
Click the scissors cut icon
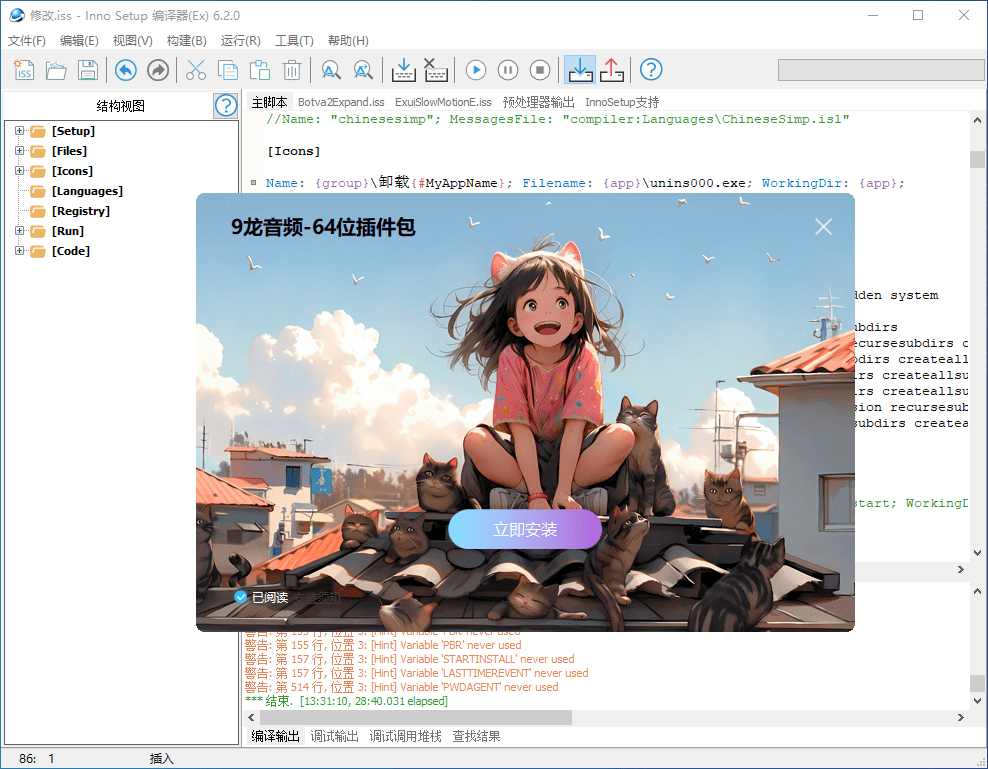[x=196, y=70]
